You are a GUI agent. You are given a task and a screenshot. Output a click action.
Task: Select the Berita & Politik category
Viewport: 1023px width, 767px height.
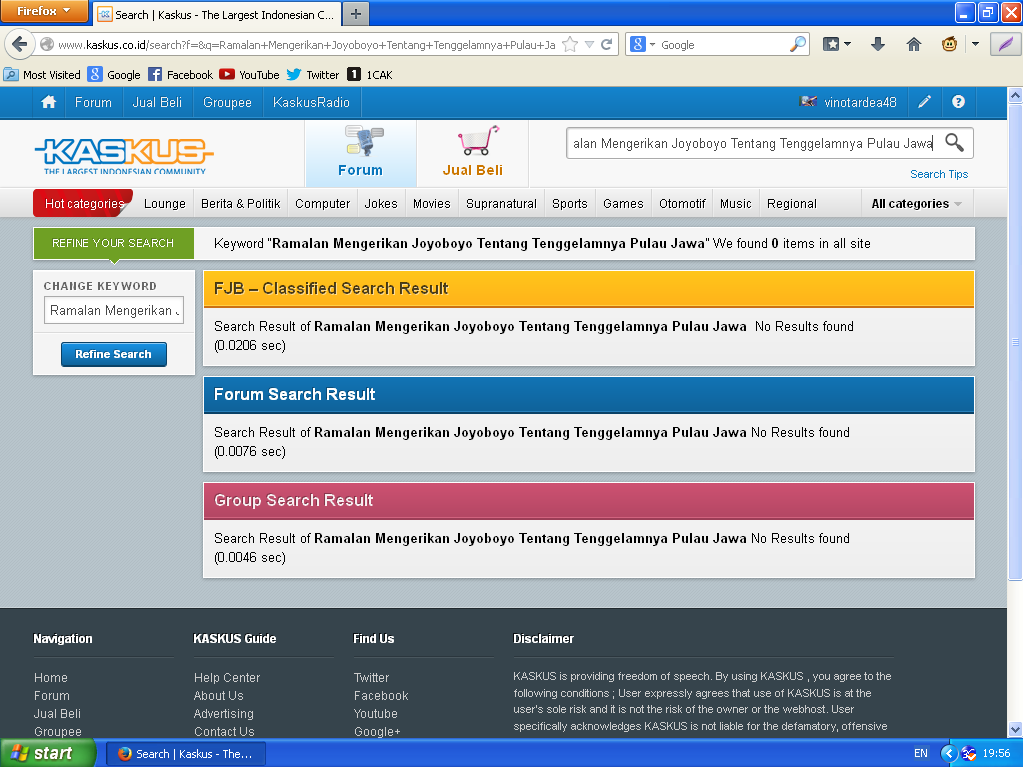[x=241, y=203]
